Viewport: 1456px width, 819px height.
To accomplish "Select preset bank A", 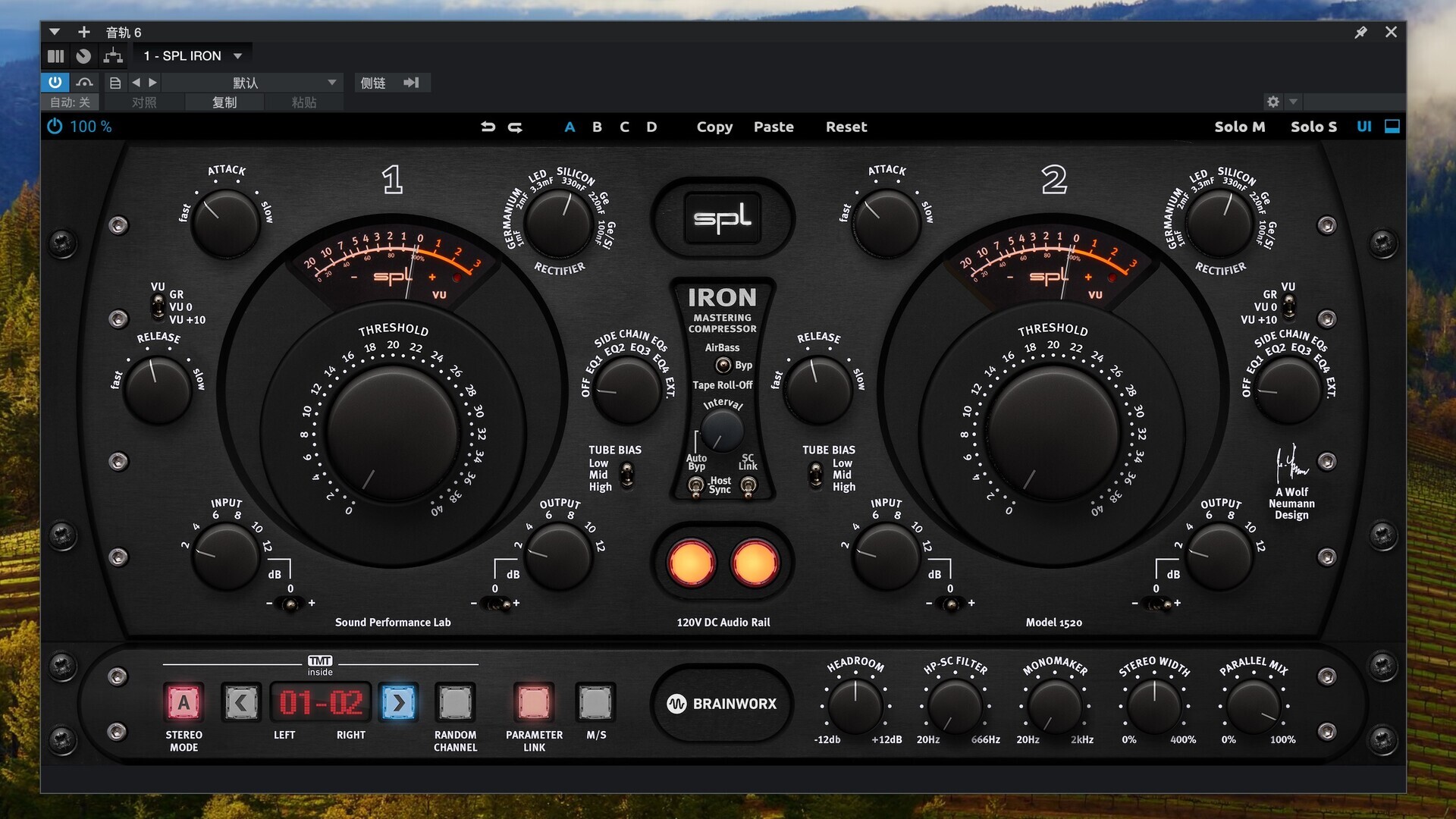I will pos(570,127).
